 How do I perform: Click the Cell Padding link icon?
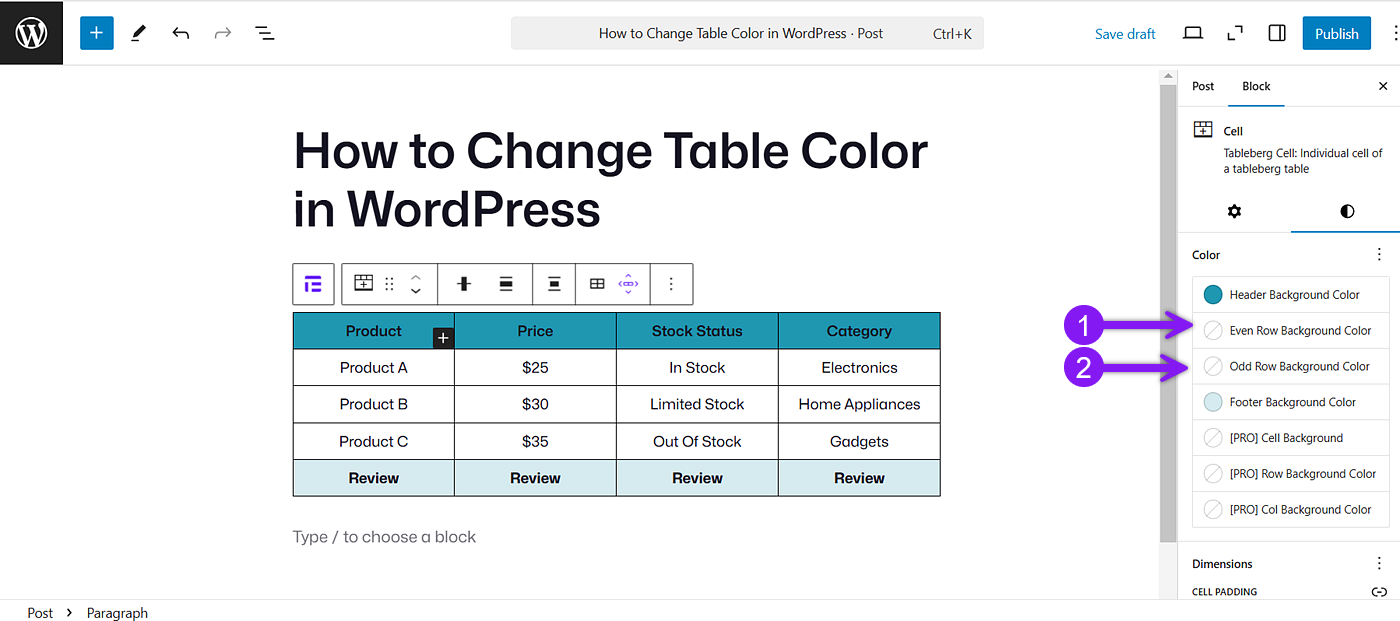1382,591
